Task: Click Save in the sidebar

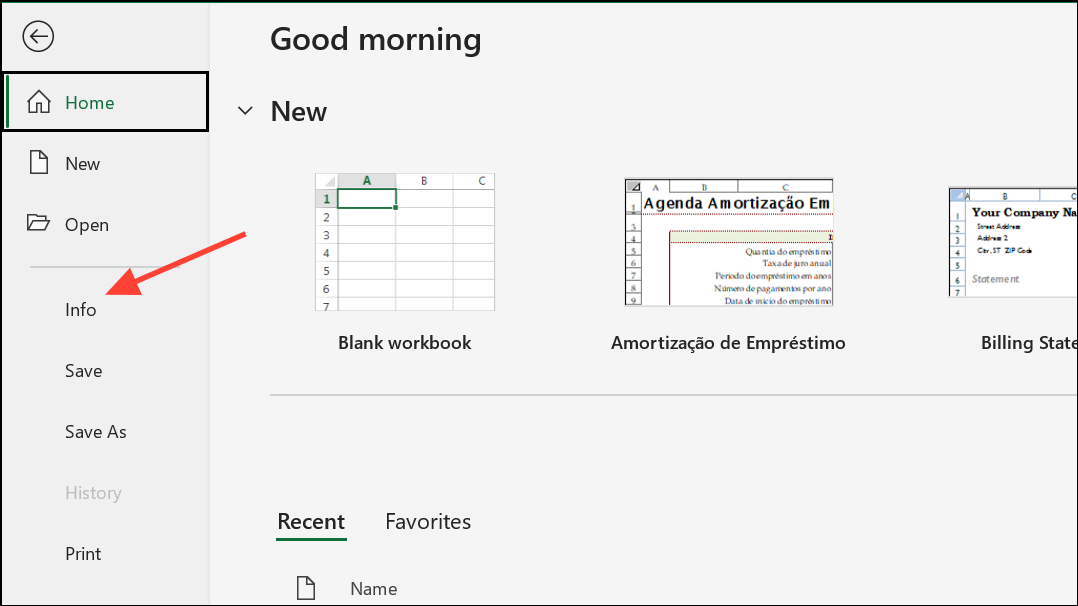Action: click(x=83, y=370)
